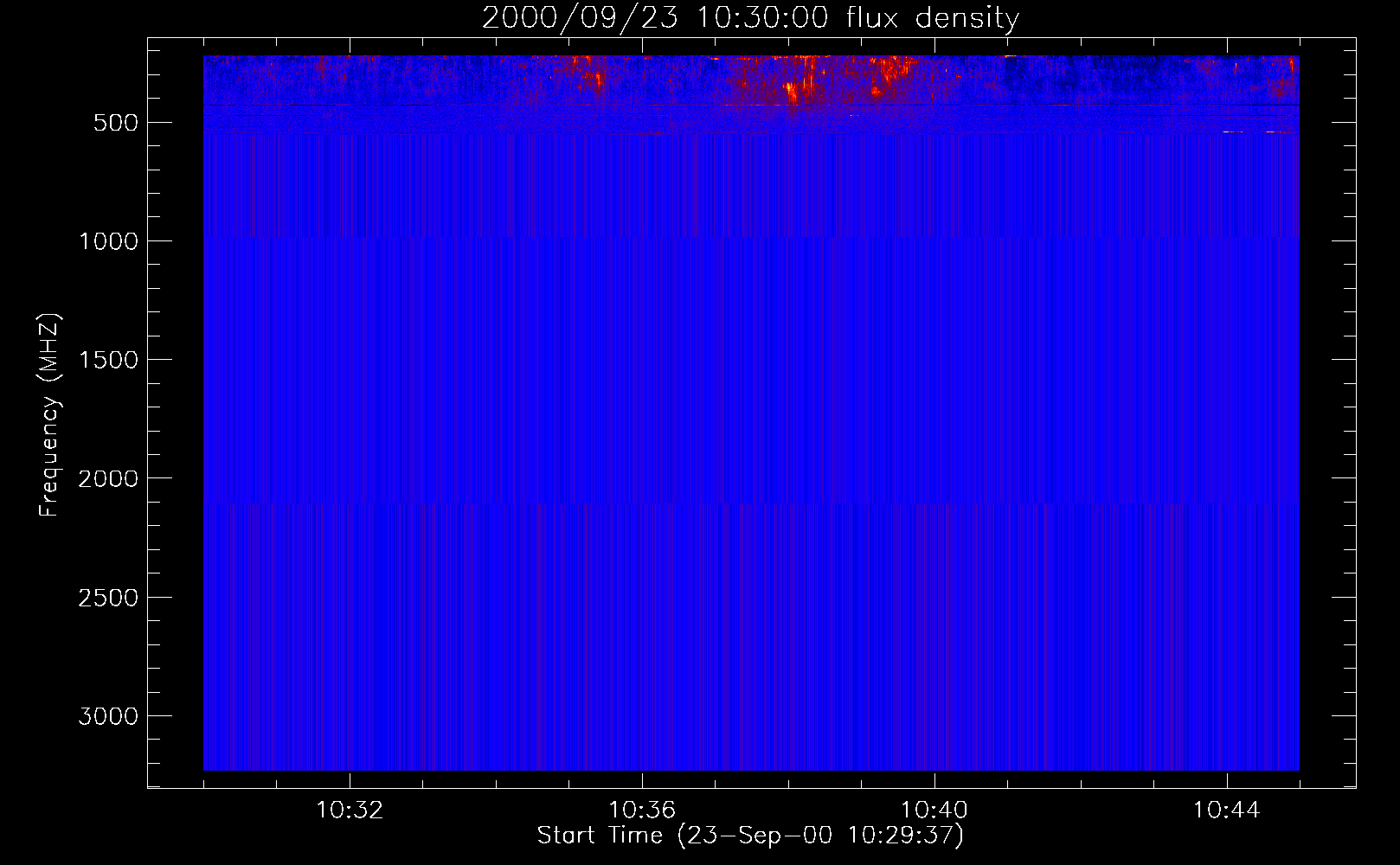The width and height of the screenshot is (1400, 865).
Task: Click the 10:36 time tick label
Action: 642,811
